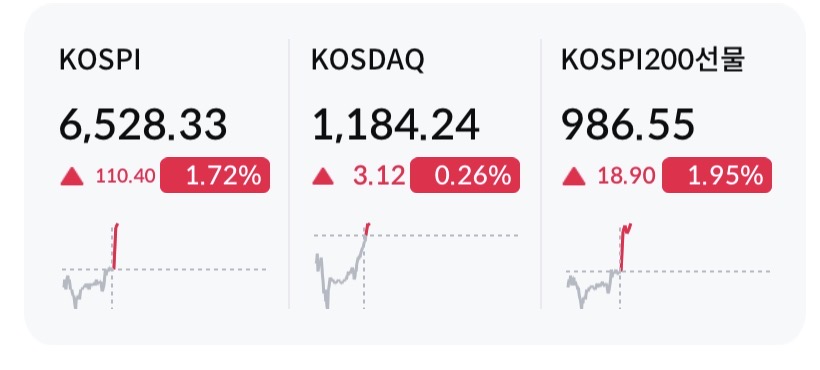
Task: Click the KOSPI red up-triangle icon
Action: pos(72,177)
